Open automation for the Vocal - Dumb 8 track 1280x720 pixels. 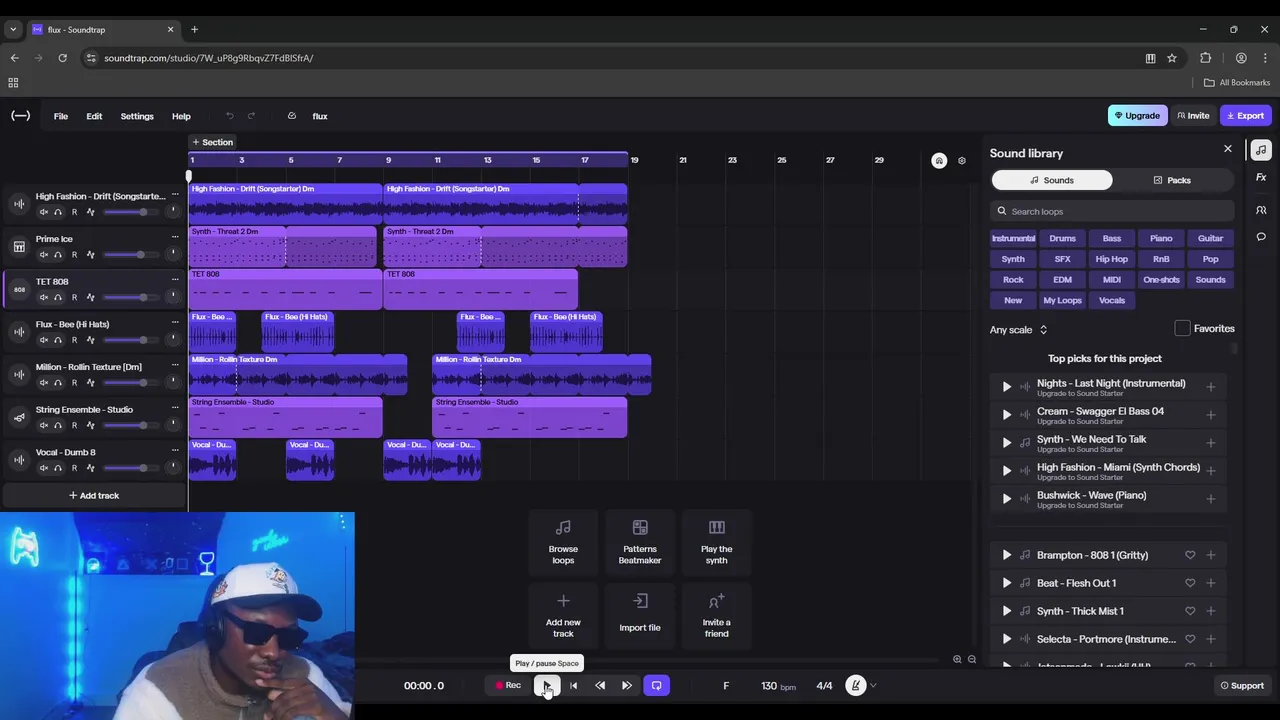point(90,468)
